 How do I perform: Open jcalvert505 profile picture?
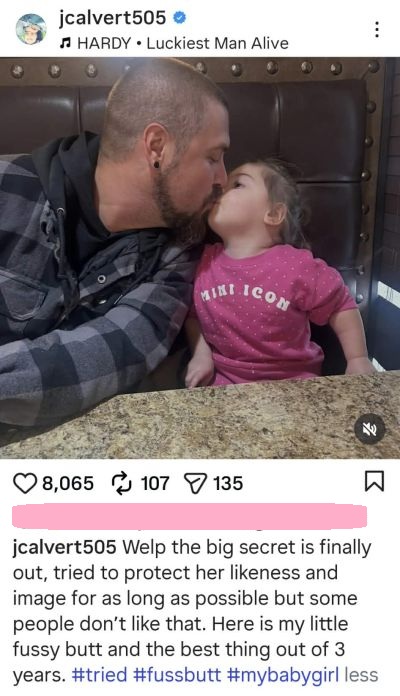click(x=31, y=29)
